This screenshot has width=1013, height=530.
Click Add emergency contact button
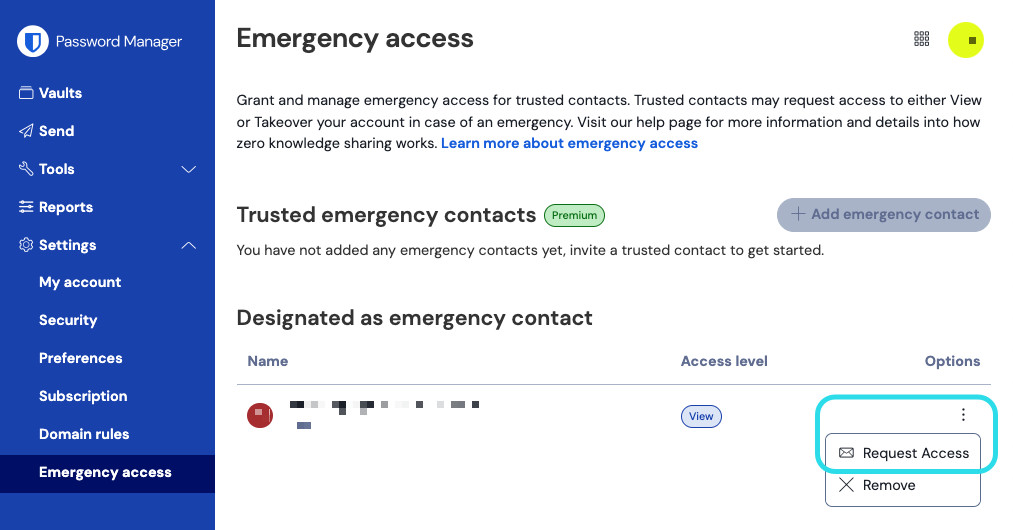point(884,214)
